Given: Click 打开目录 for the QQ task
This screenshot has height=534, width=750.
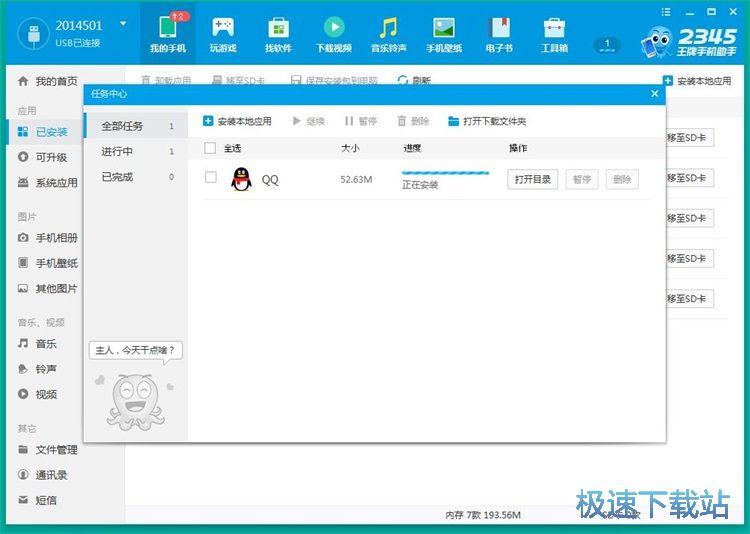Looking at the screenshot, I should click(x=532, y=179).
